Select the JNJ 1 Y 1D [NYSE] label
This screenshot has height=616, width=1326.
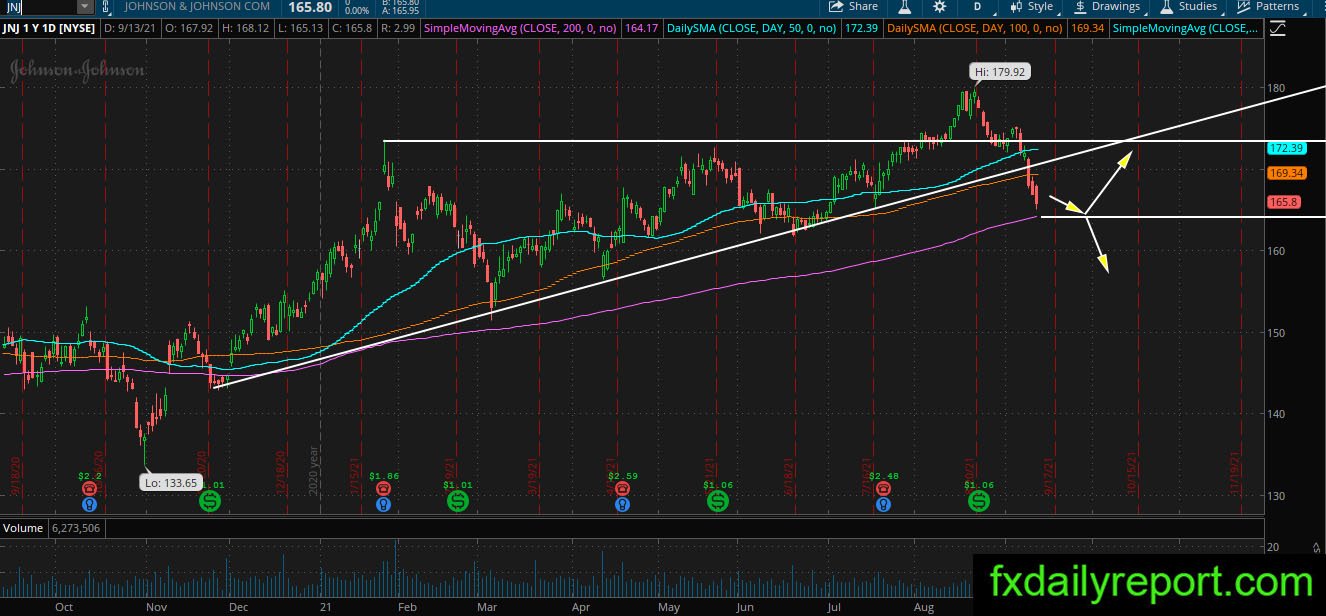pos(48,29)
